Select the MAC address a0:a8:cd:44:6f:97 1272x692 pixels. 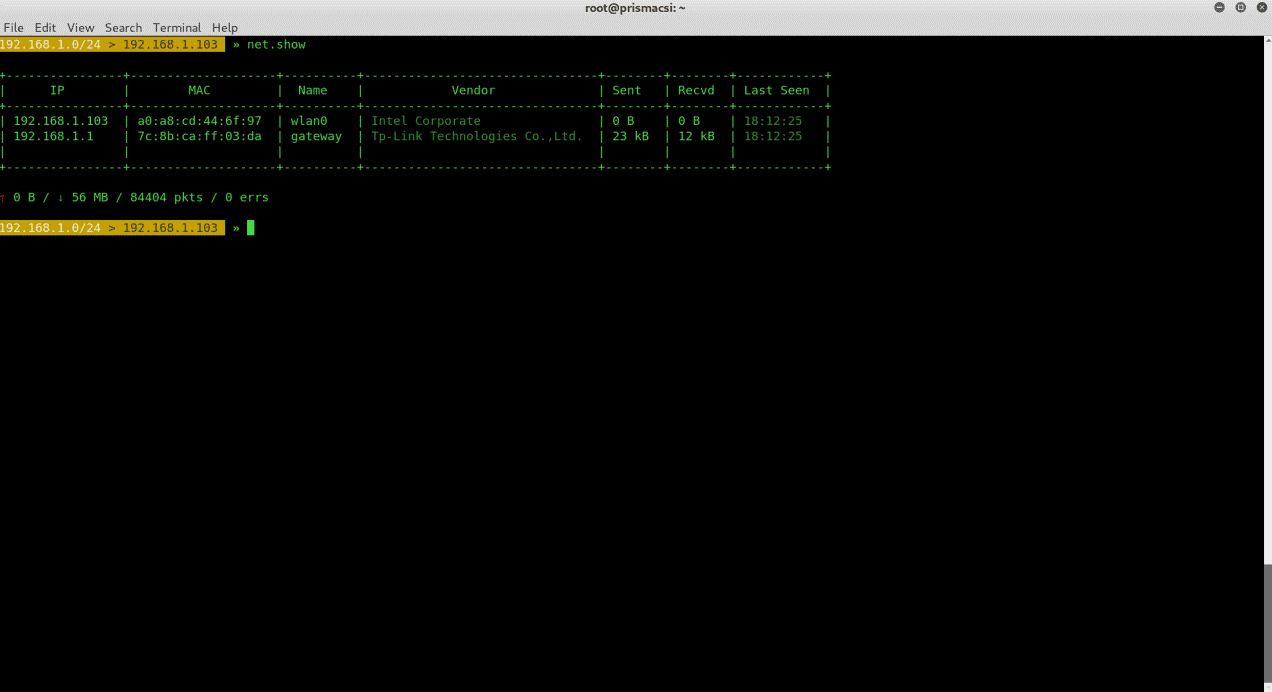click(x=198, y=120)
